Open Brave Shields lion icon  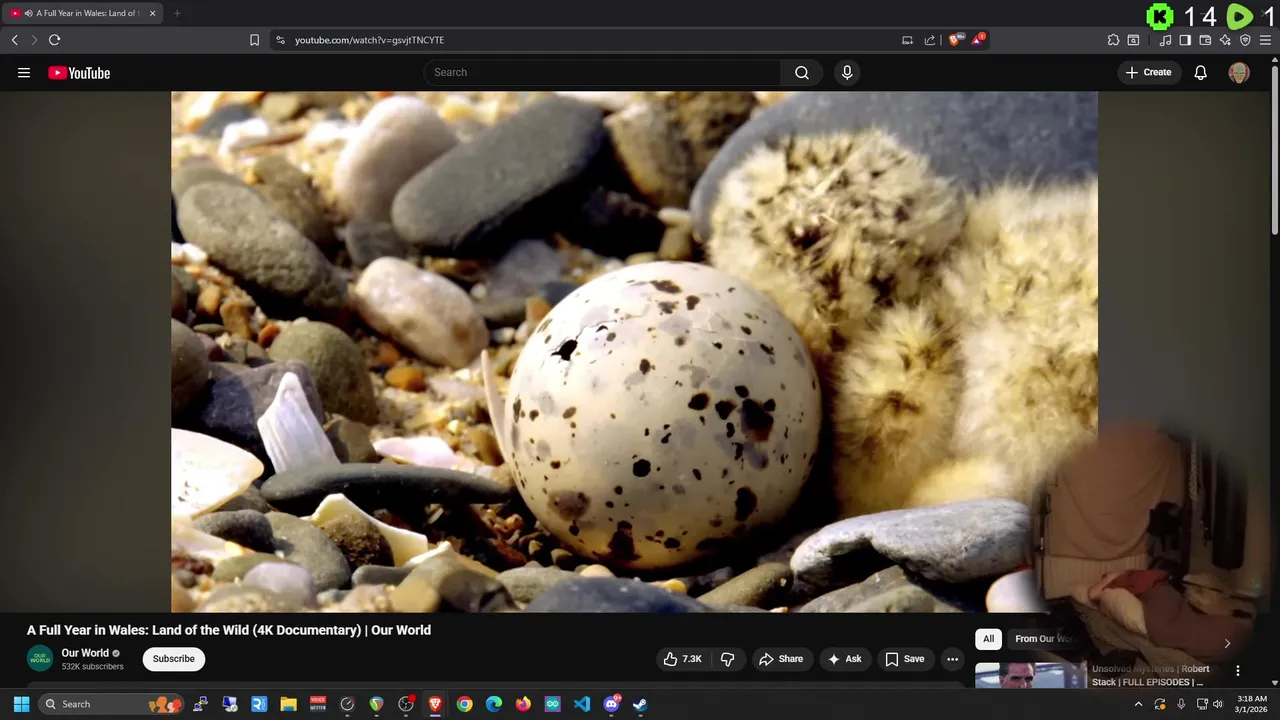click(956, 40)
